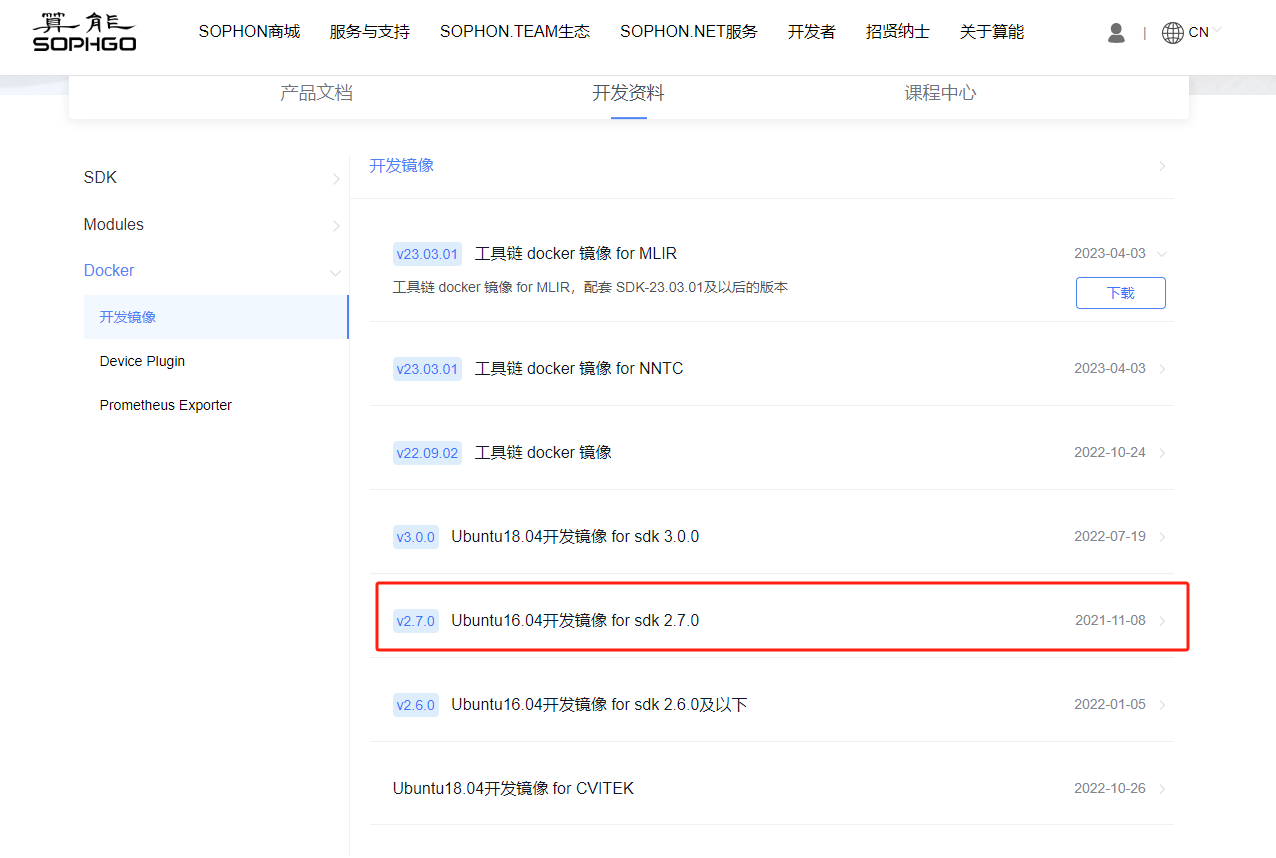Viewport: 1276px width, 858px height.
Task: Collapse the MLIR docker image details
Action: coord(1161,253)
